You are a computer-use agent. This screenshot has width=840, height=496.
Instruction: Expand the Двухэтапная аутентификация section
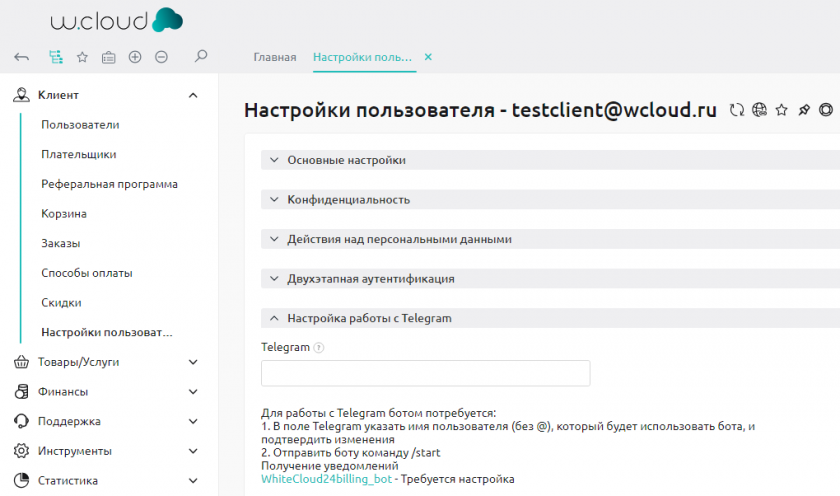(370, 278)
